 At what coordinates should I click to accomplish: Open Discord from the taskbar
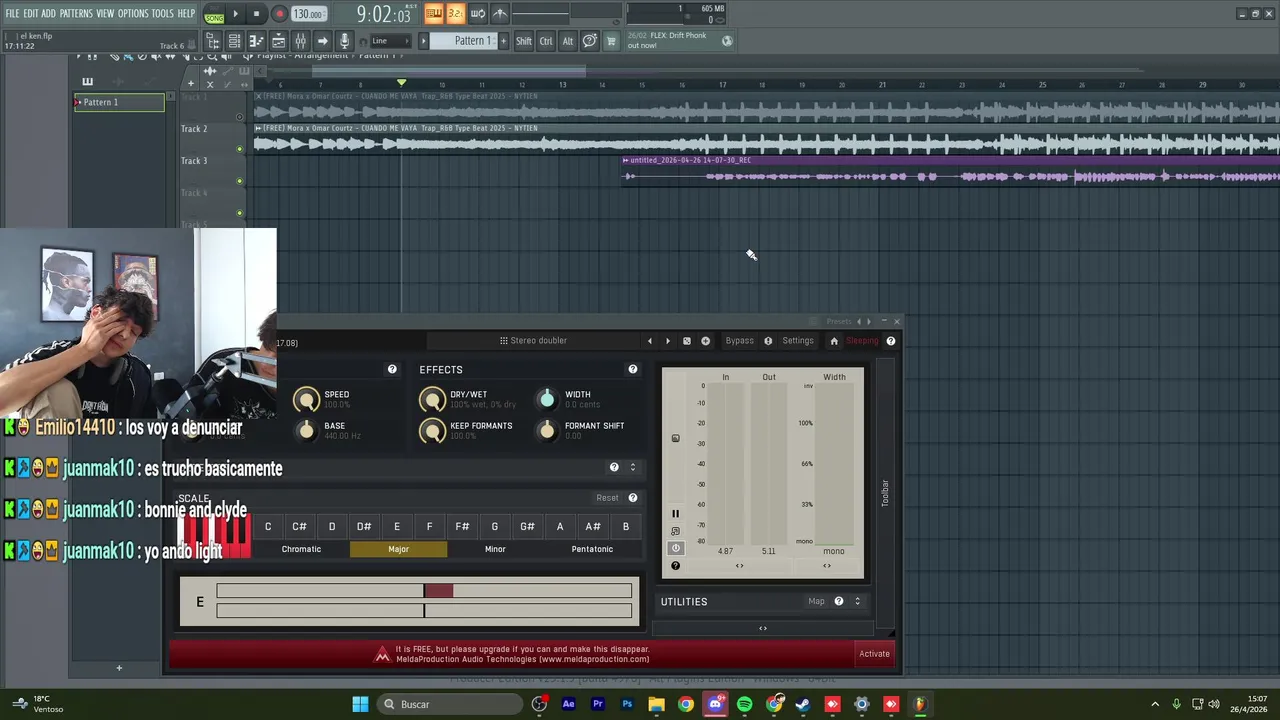(x=715, y=704)
